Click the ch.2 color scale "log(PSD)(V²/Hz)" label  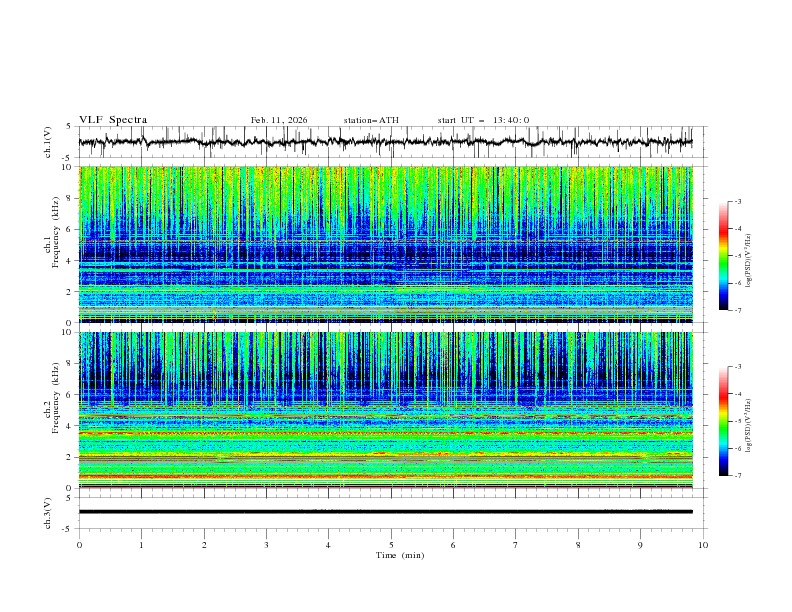[749, 426]
